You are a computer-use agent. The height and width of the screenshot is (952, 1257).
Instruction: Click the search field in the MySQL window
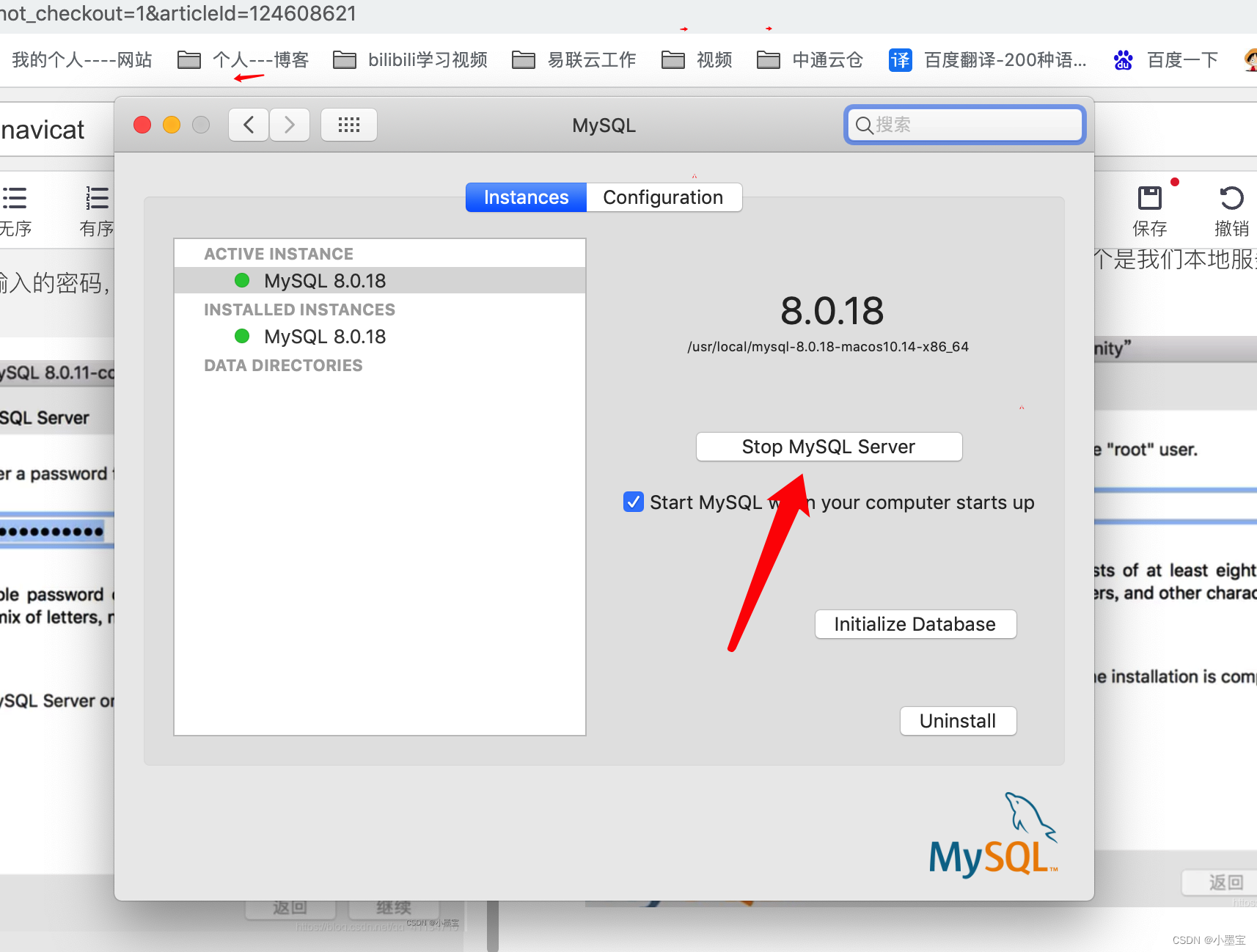pyautogui.click(x=964, y=125)
